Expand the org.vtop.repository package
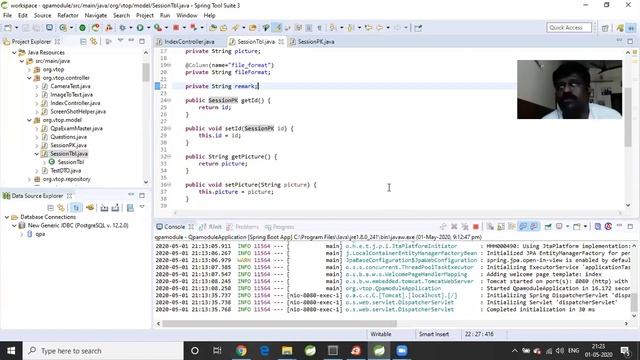640x360 pixels. pos(29,180)
